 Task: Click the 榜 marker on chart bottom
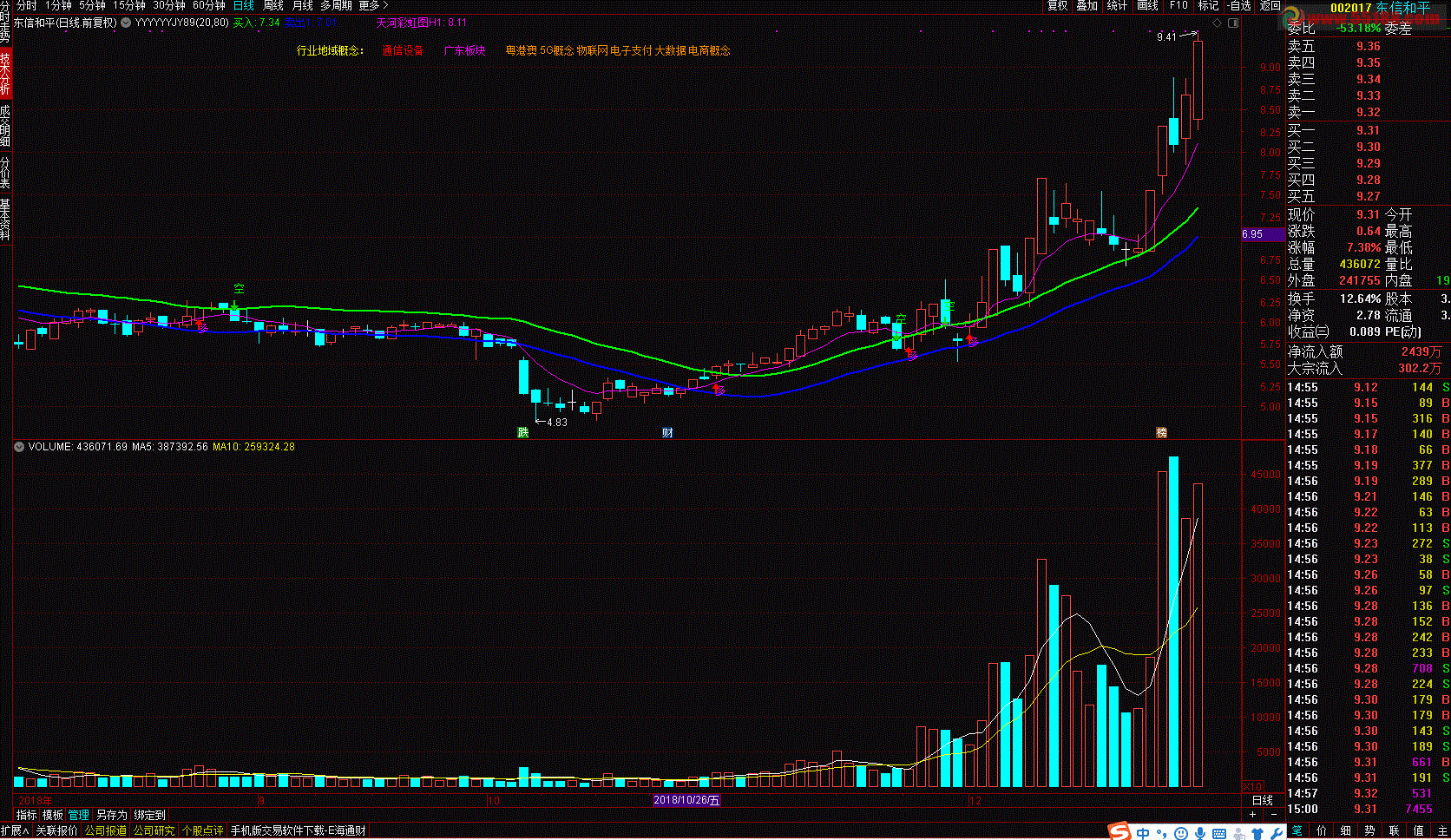pos(1161,432)
